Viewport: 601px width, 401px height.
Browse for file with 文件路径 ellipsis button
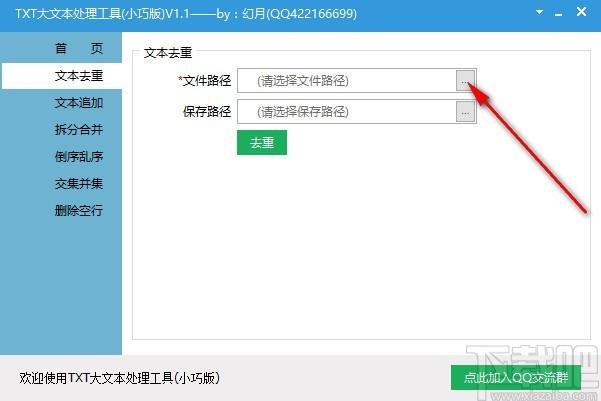(465, 81)
